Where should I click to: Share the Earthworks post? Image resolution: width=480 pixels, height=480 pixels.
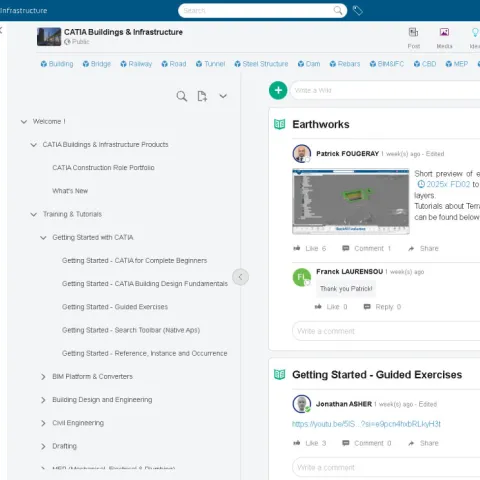point(423,248)
